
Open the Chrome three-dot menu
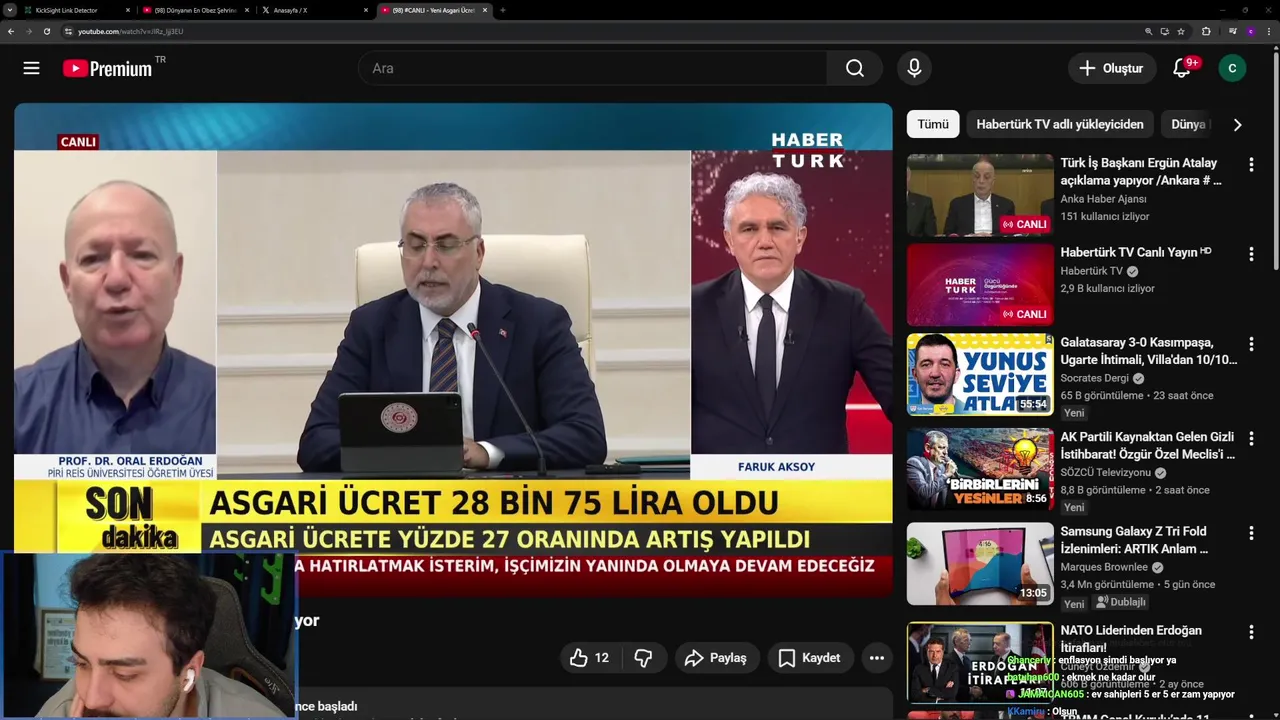(x=1267, y=31)
